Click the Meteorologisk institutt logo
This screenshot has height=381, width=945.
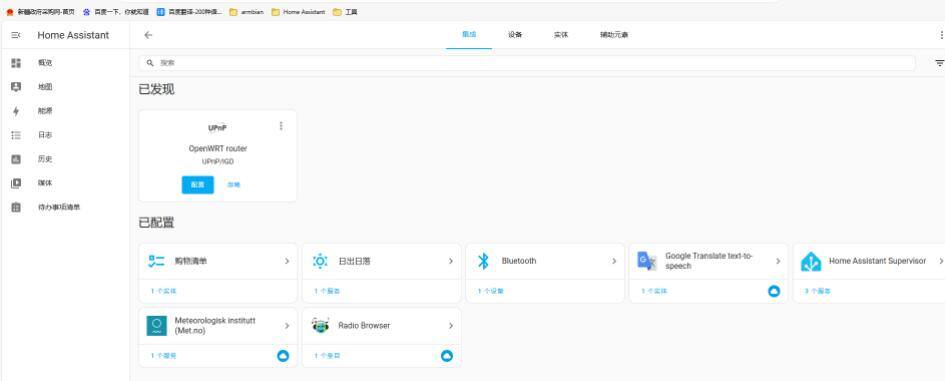pos(157,326)
